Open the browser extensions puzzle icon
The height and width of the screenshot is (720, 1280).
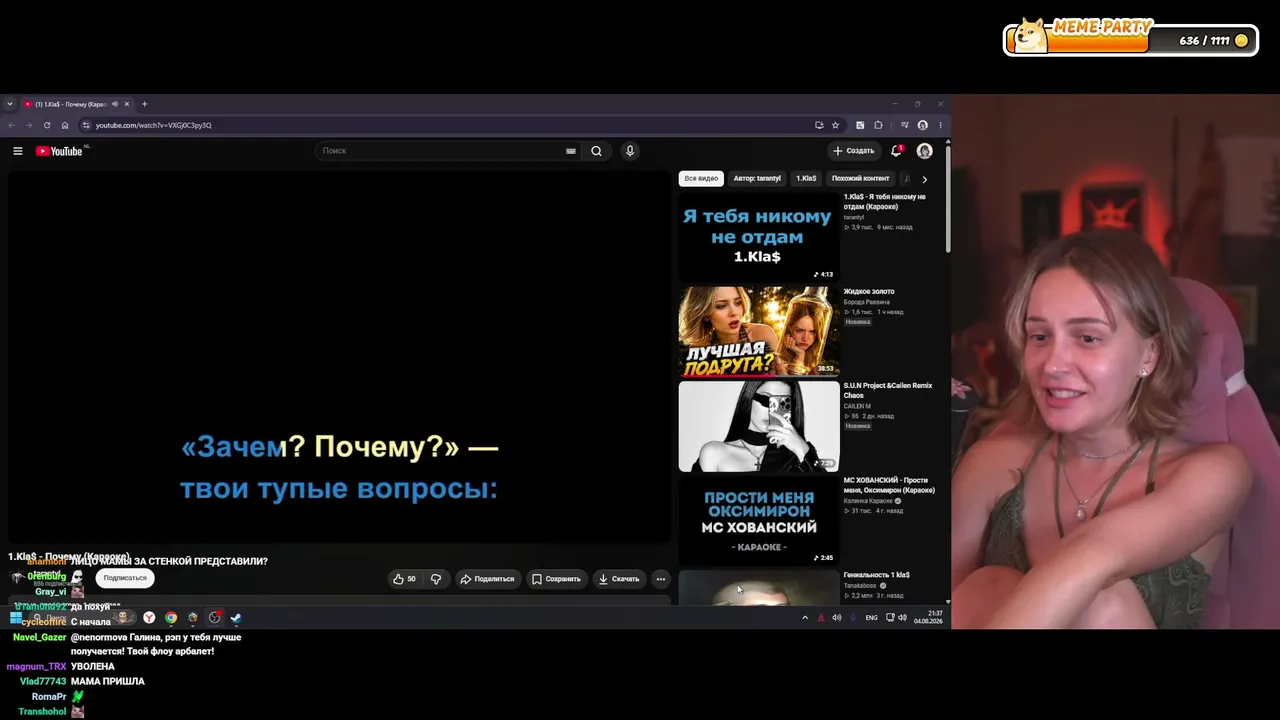point(878,125)
